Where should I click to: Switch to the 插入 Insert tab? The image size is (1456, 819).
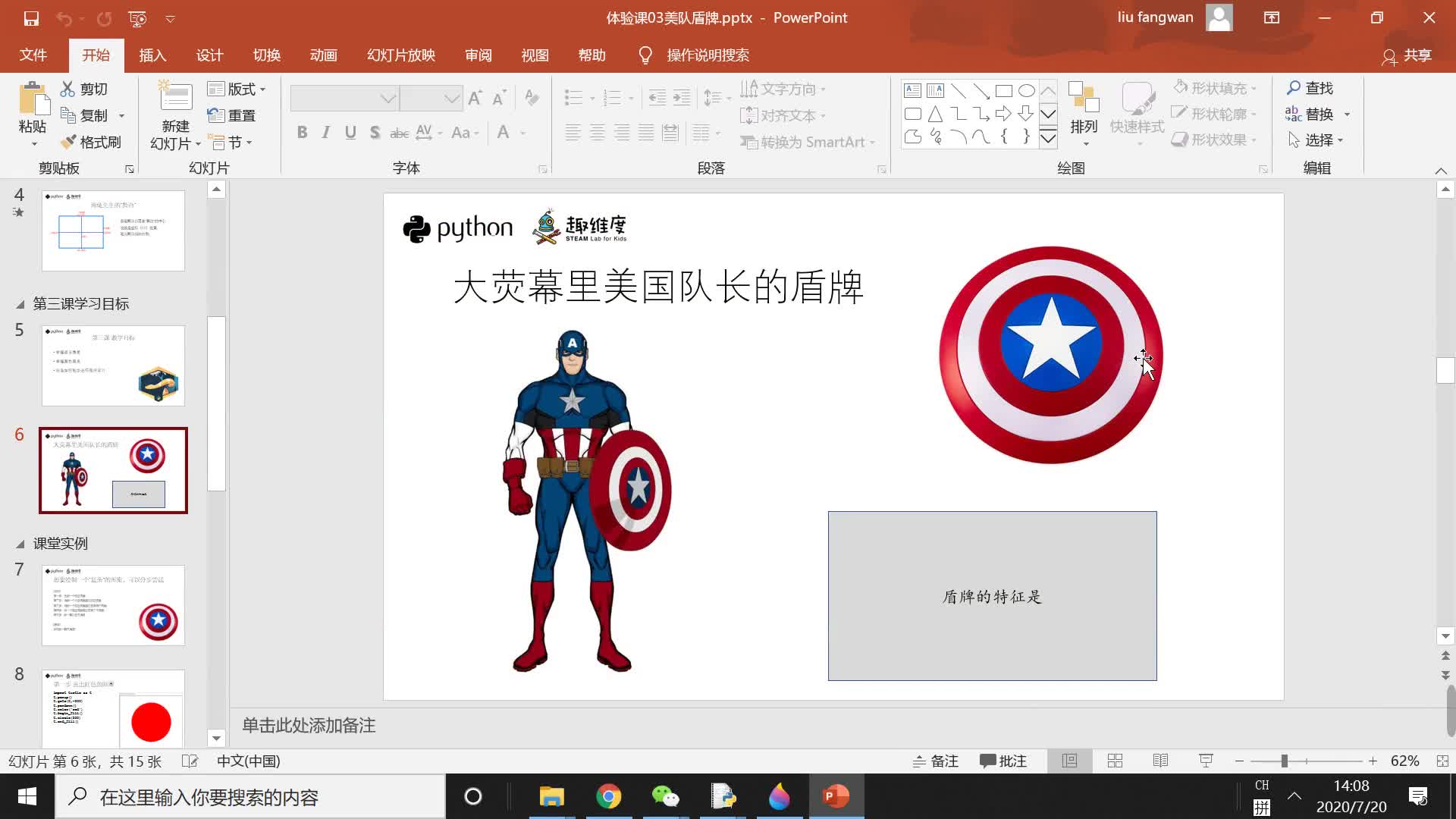click(x=152, y=55)
